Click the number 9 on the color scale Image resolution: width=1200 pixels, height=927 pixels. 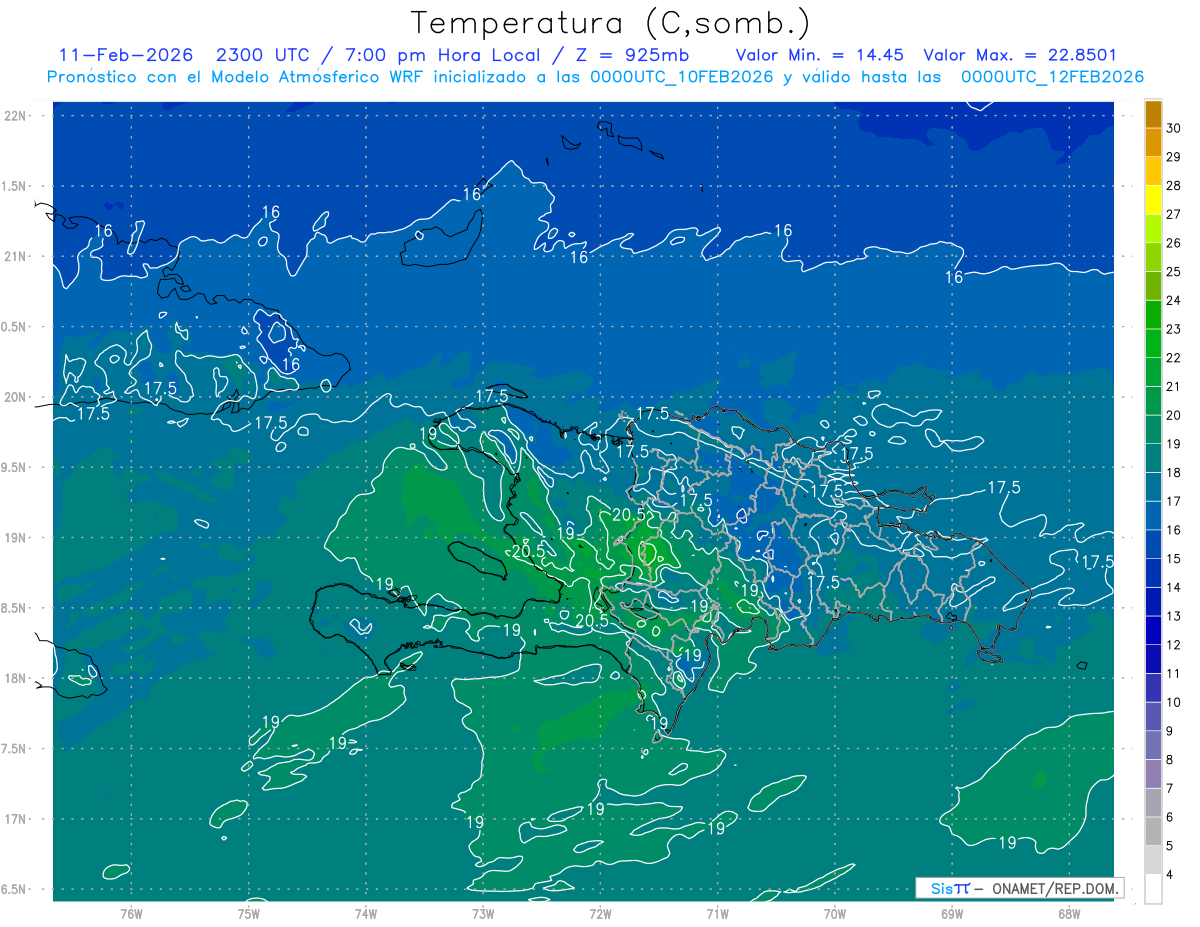pyautogui.click(x=1171, y=731)
